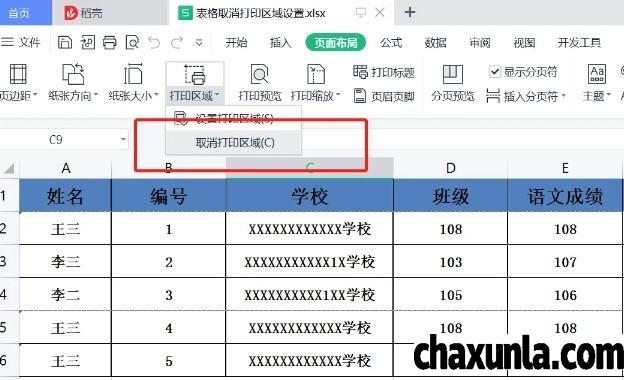Toggle the 显示分页符 checkbox
Screen dimensions: 624x380
(494, 72)
